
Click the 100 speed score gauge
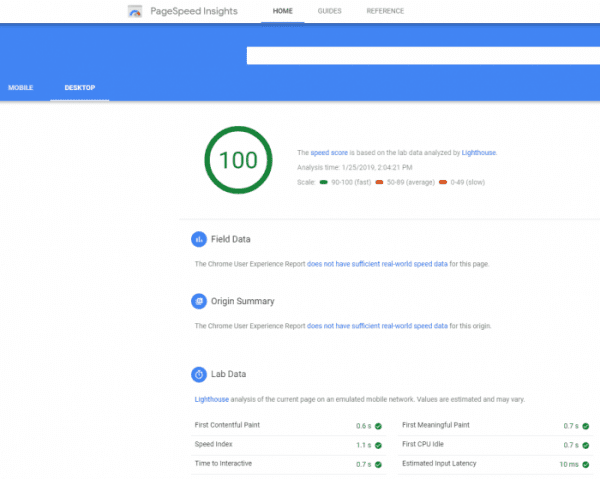click(238, 160)
